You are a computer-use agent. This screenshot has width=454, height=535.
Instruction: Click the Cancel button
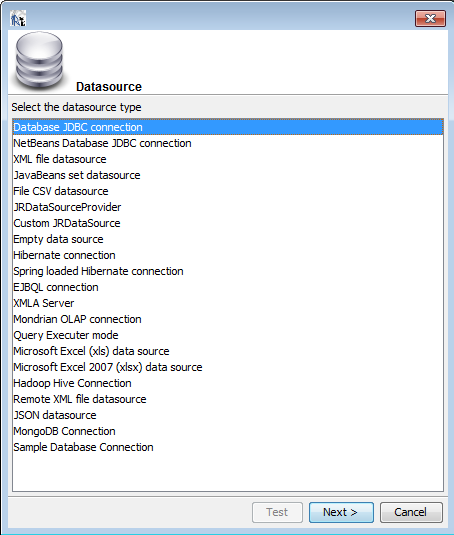pyautogui.click(x=411, y=512)
